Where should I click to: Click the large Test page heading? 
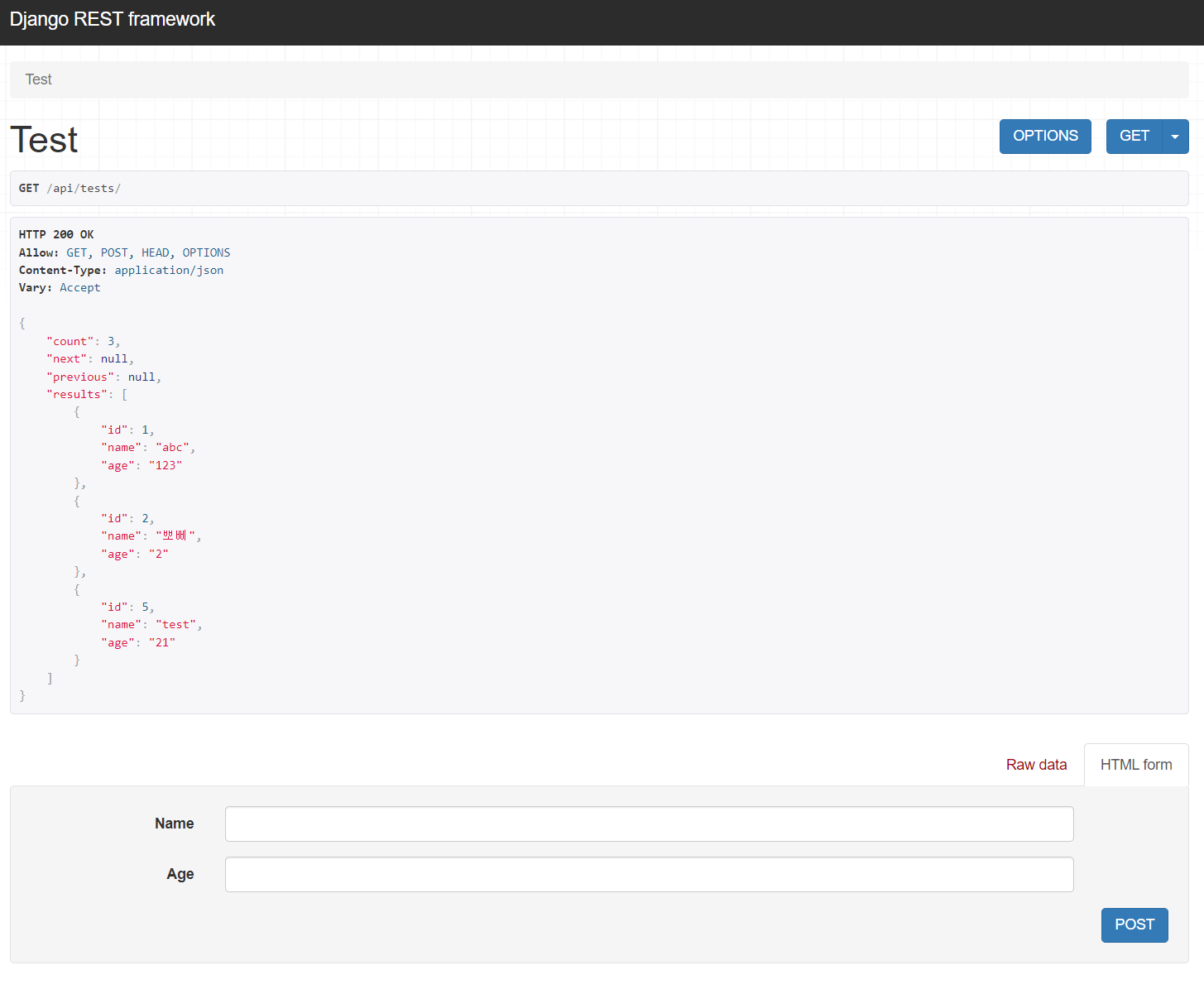44,140
